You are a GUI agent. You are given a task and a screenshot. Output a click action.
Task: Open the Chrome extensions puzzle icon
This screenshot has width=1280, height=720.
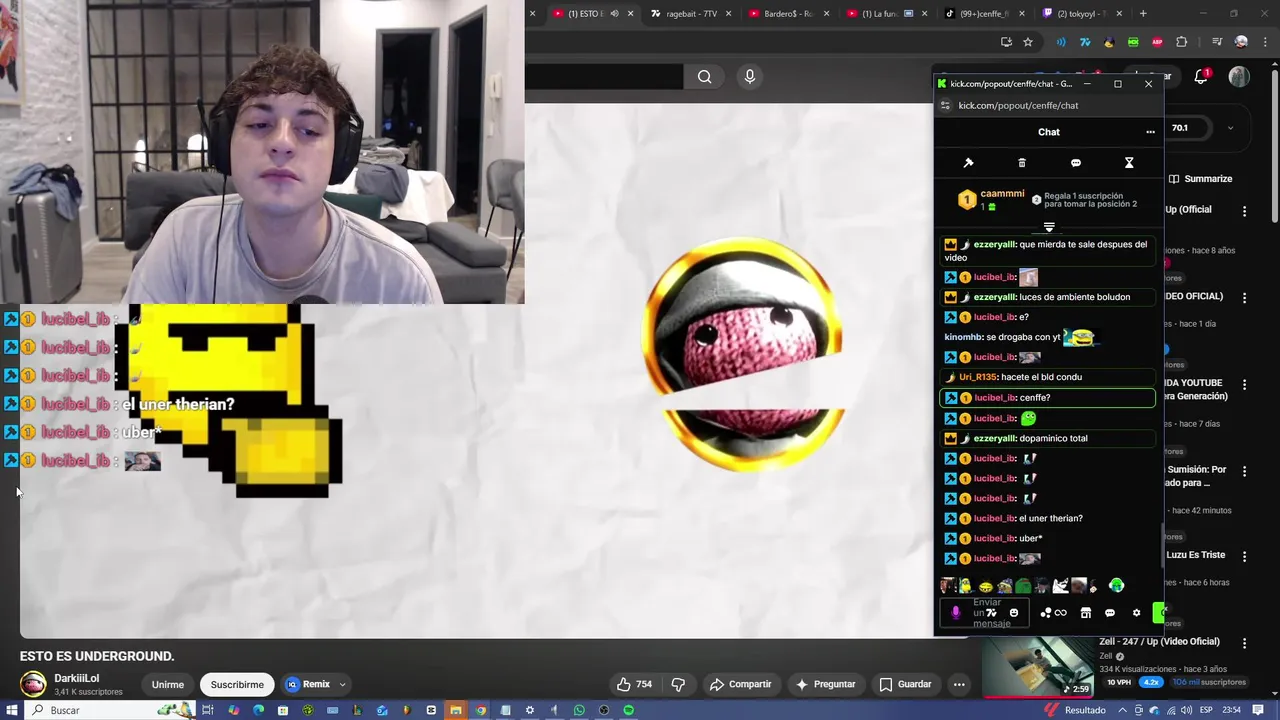1181,42
